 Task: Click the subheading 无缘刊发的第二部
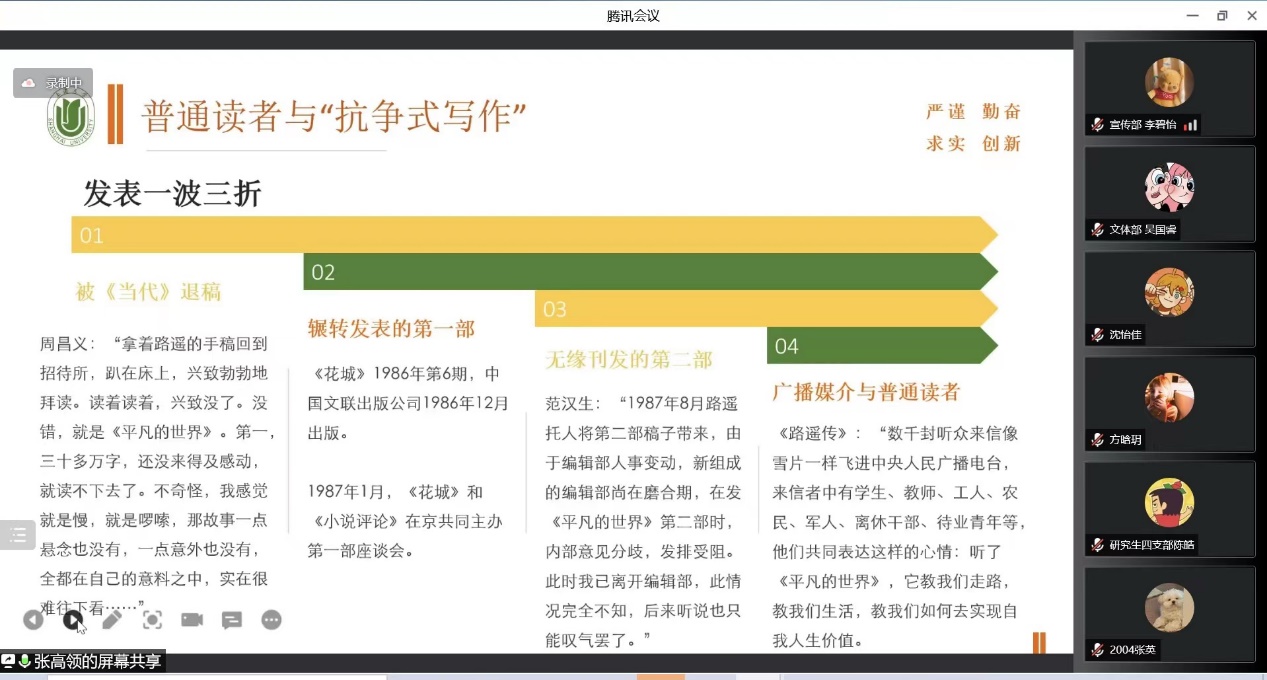coord(629,359)
